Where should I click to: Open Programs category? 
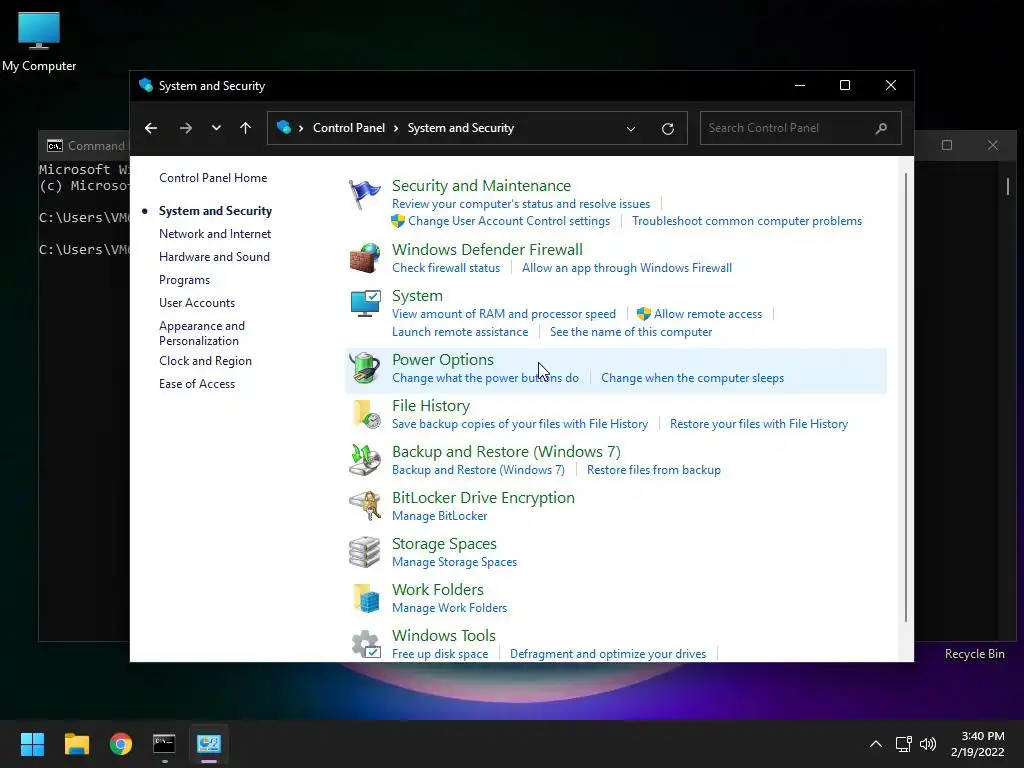click(x=184, y=280)
